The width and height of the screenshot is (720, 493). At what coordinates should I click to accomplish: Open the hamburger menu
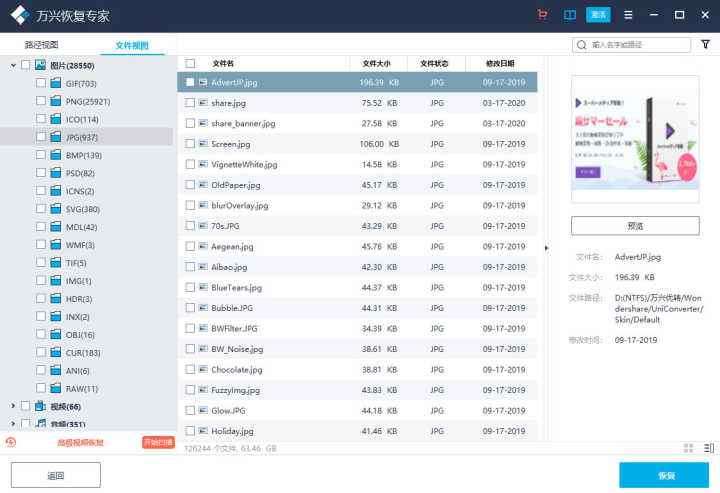point(628,15)
